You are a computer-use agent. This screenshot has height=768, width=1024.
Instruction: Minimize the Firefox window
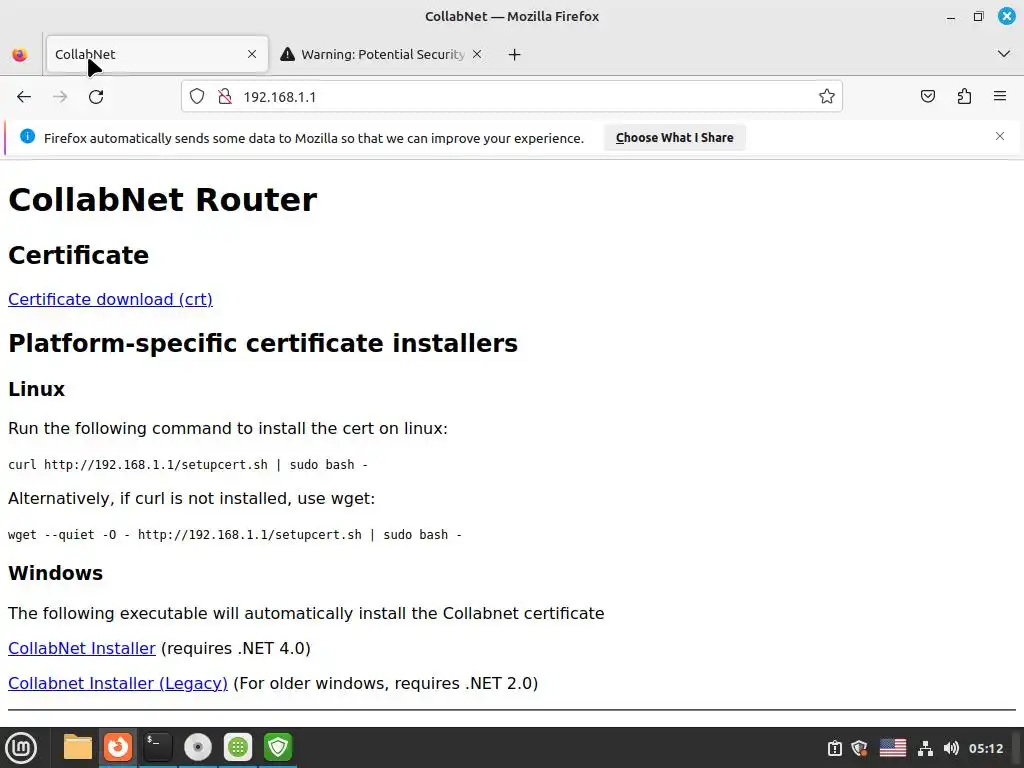[x=951, y=16]
